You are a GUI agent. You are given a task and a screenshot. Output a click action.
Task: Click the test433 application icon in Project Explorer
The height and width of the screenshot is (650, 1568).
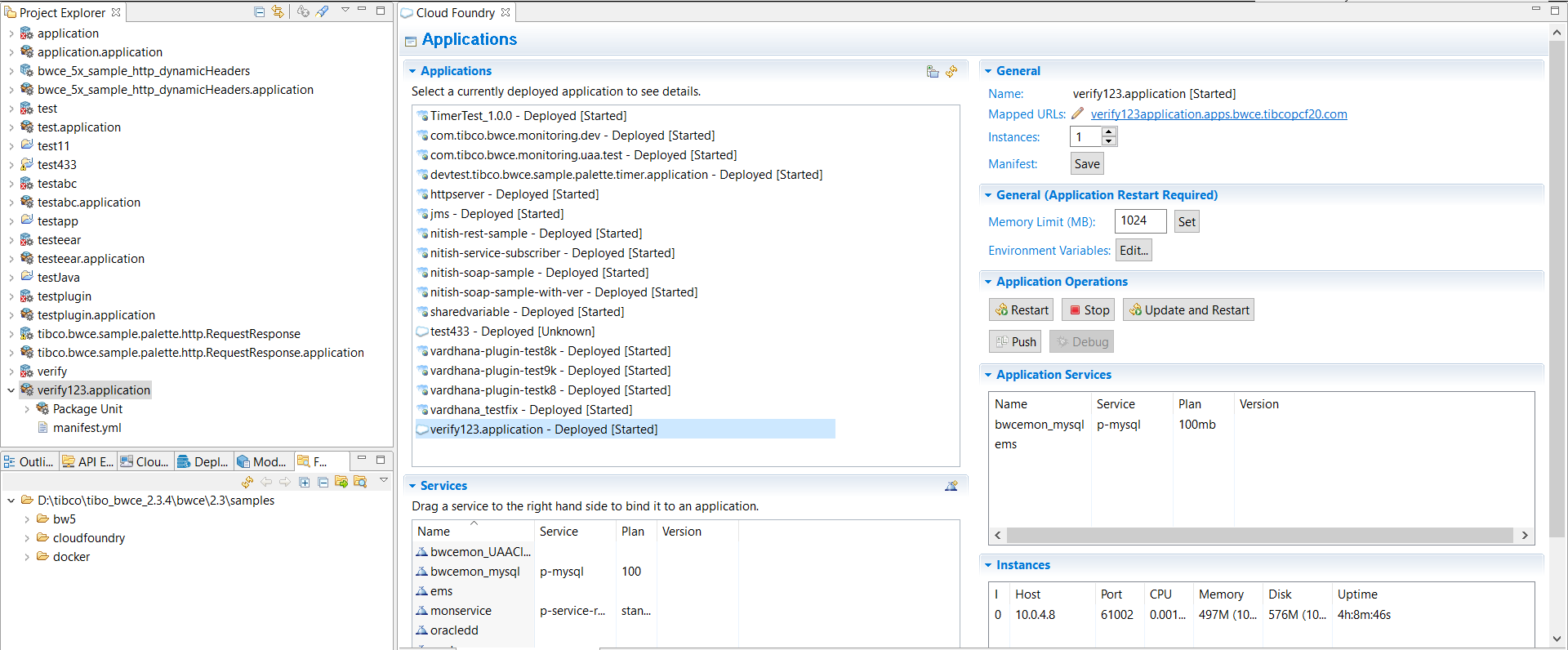pos(27,164)
